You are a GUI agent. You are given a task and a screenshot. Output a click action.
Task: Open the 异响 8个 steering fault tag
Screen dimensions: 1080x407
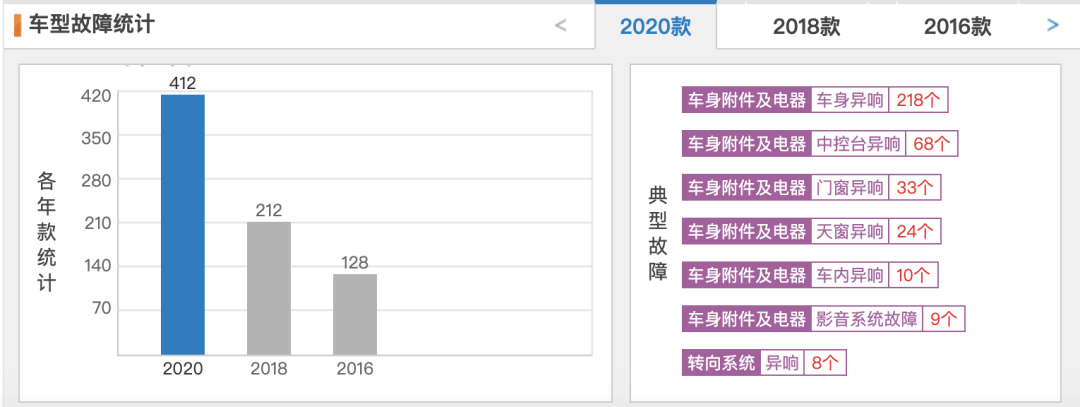[x=803, y=363]
